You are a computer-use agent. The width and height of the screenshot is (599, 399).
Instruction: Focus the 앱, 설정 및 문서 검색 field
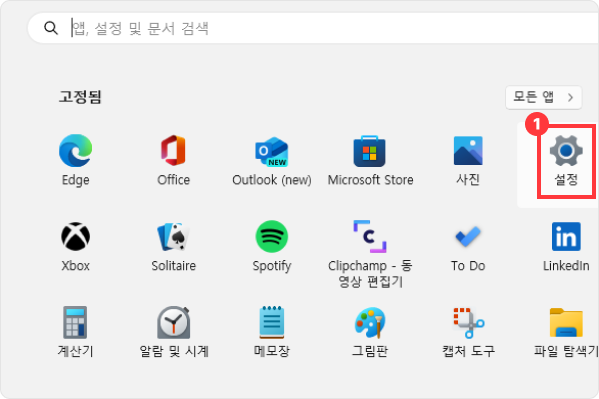click(x=313, y=28)
